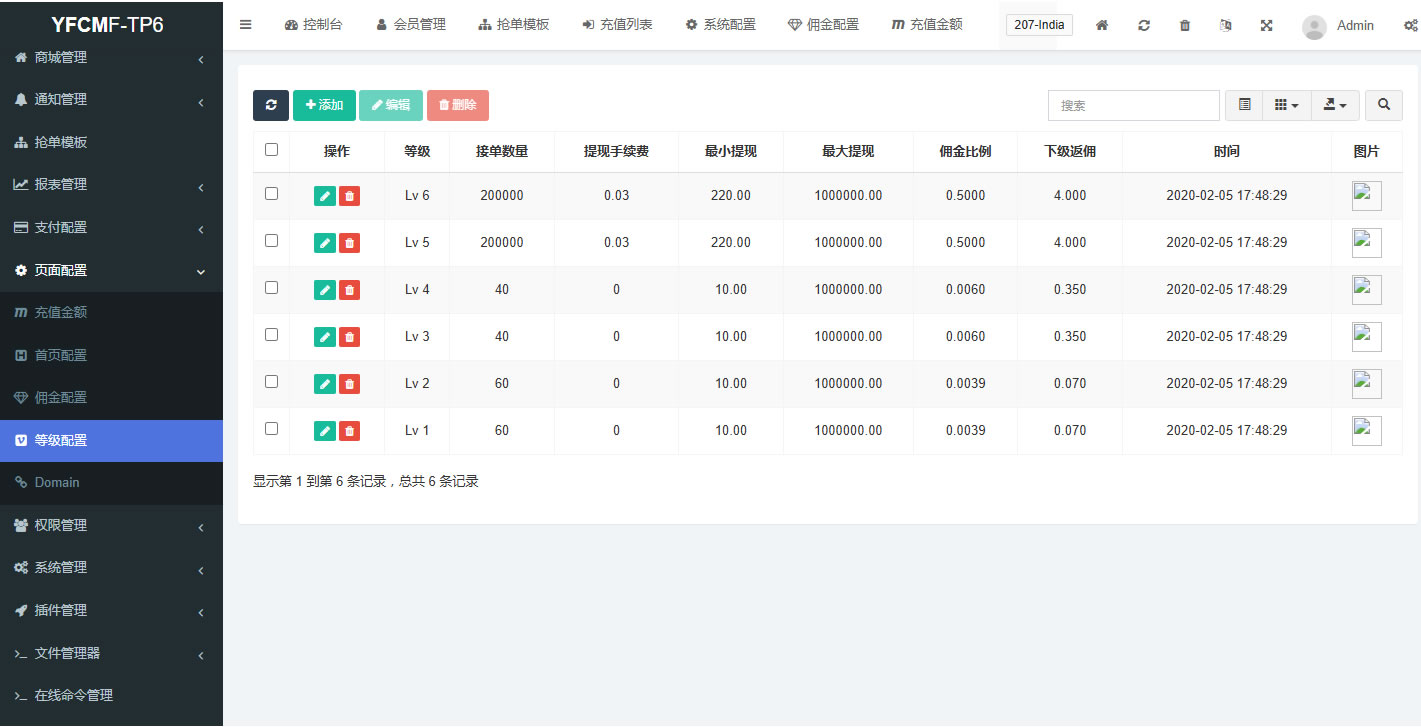This screenshot has height=727, width=1421.
Task: Check the select-all checkbox in table header
Action: 271,150
